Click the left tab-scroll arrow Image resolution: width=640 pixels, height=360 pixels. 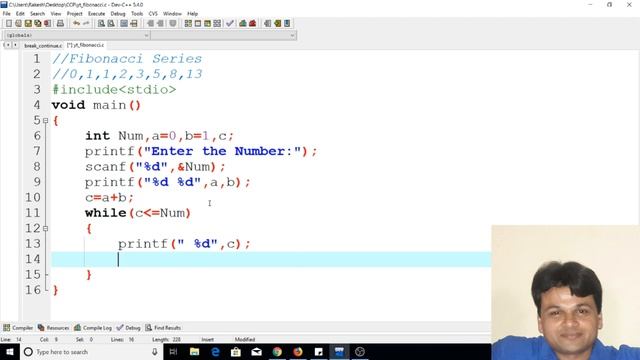(7, 45)
